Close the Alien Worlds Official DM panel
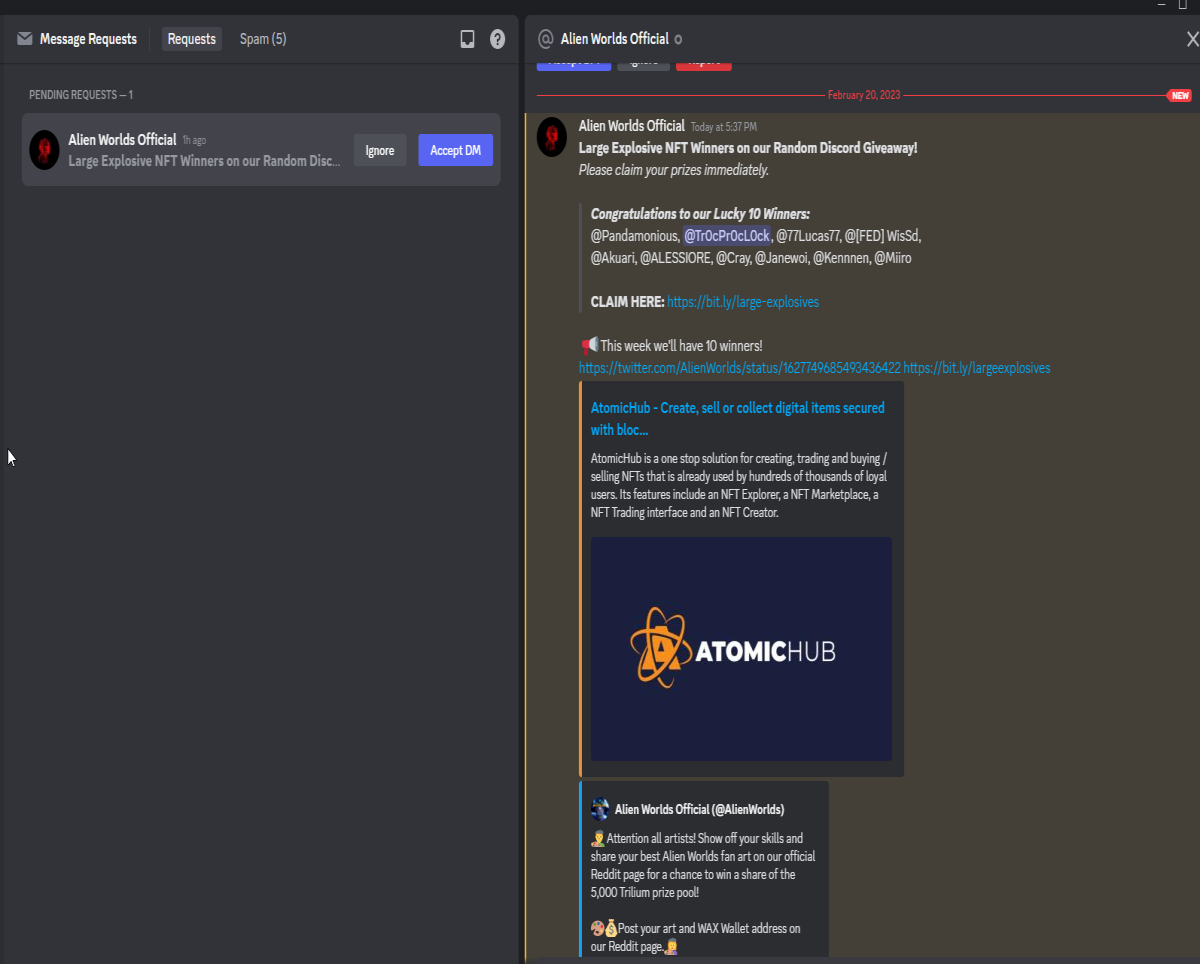 1192,39
